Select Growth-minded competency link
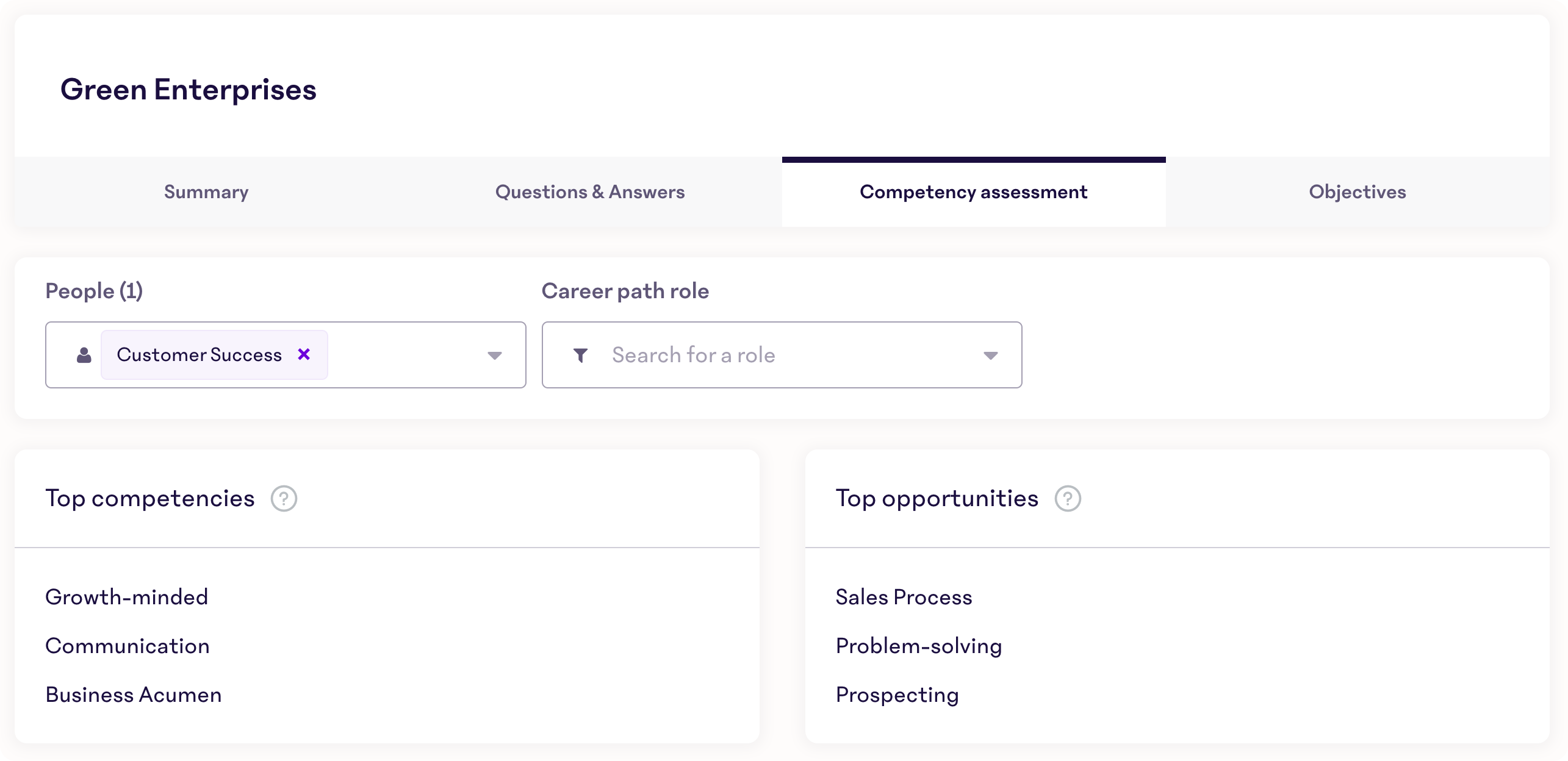 tap(127, 596)
